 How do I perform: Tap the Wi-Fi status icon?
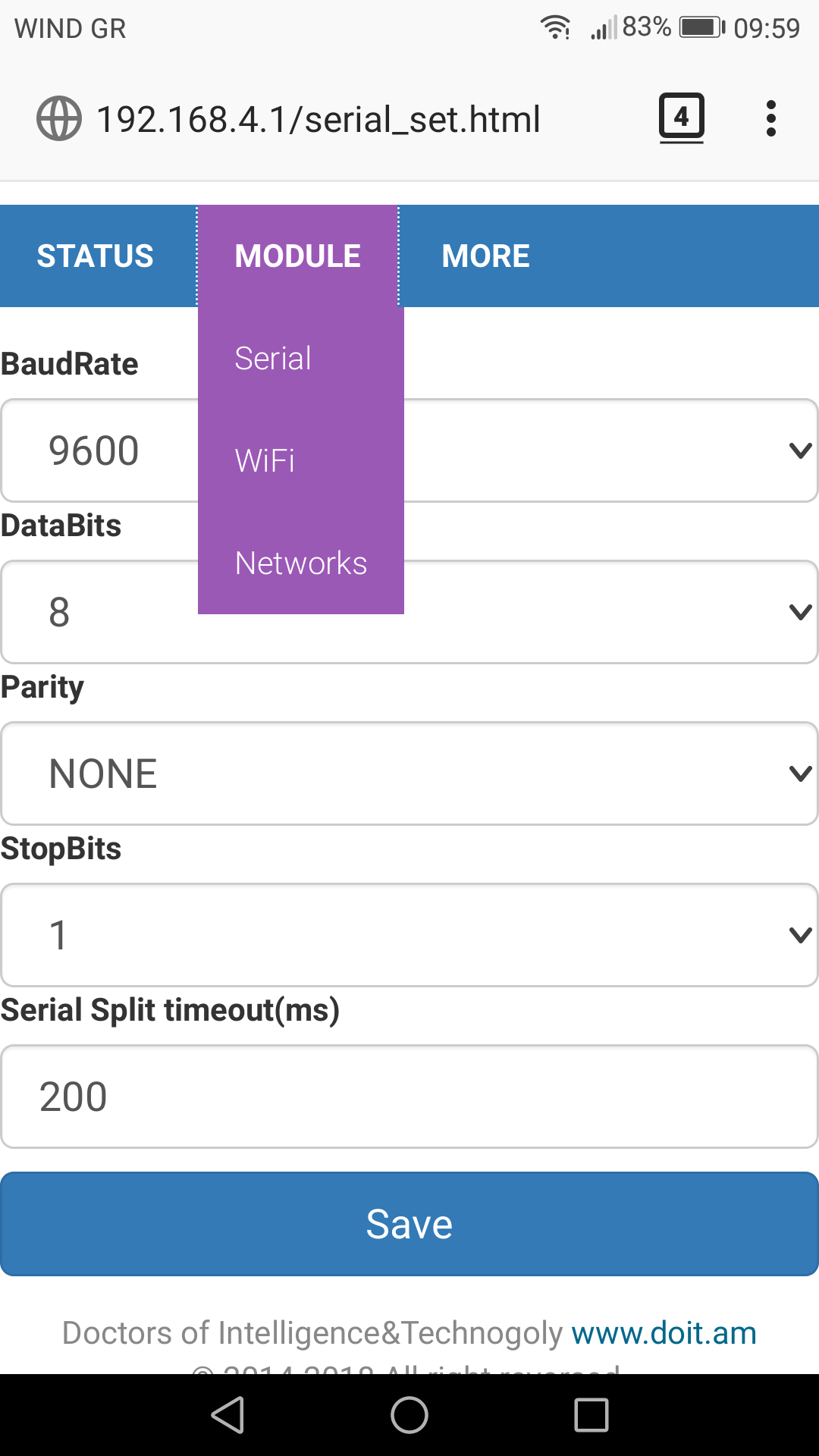click(555, 27)
